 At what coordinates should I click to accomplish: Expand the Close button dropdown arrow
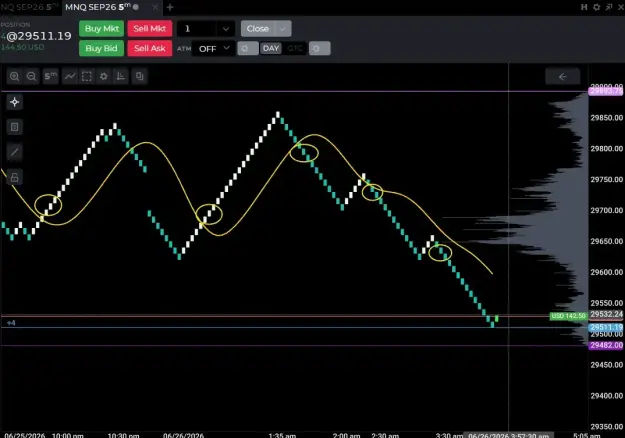[x=283, y=29]
